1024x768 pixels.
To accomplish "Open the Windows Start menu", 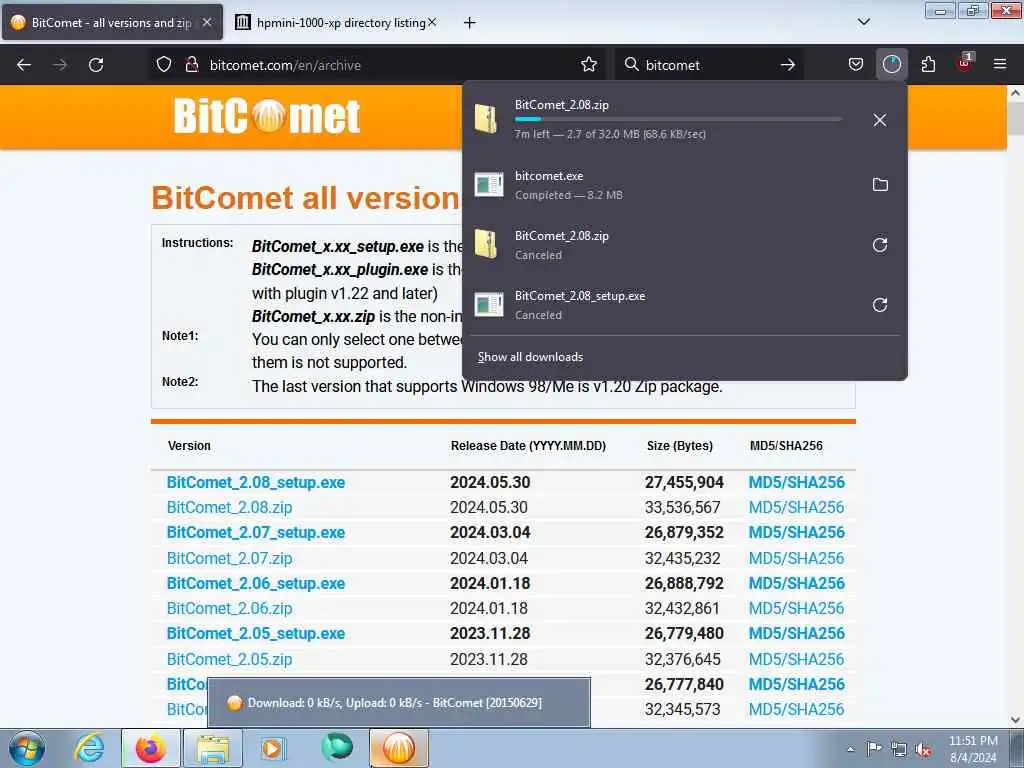I will click(27, 748).
